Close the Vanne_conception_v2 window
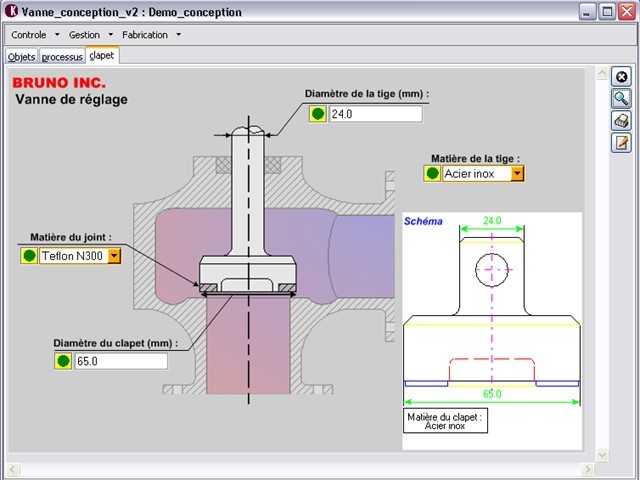The height and width of the screenshot is (480, 640). click(x=627, y=12)
